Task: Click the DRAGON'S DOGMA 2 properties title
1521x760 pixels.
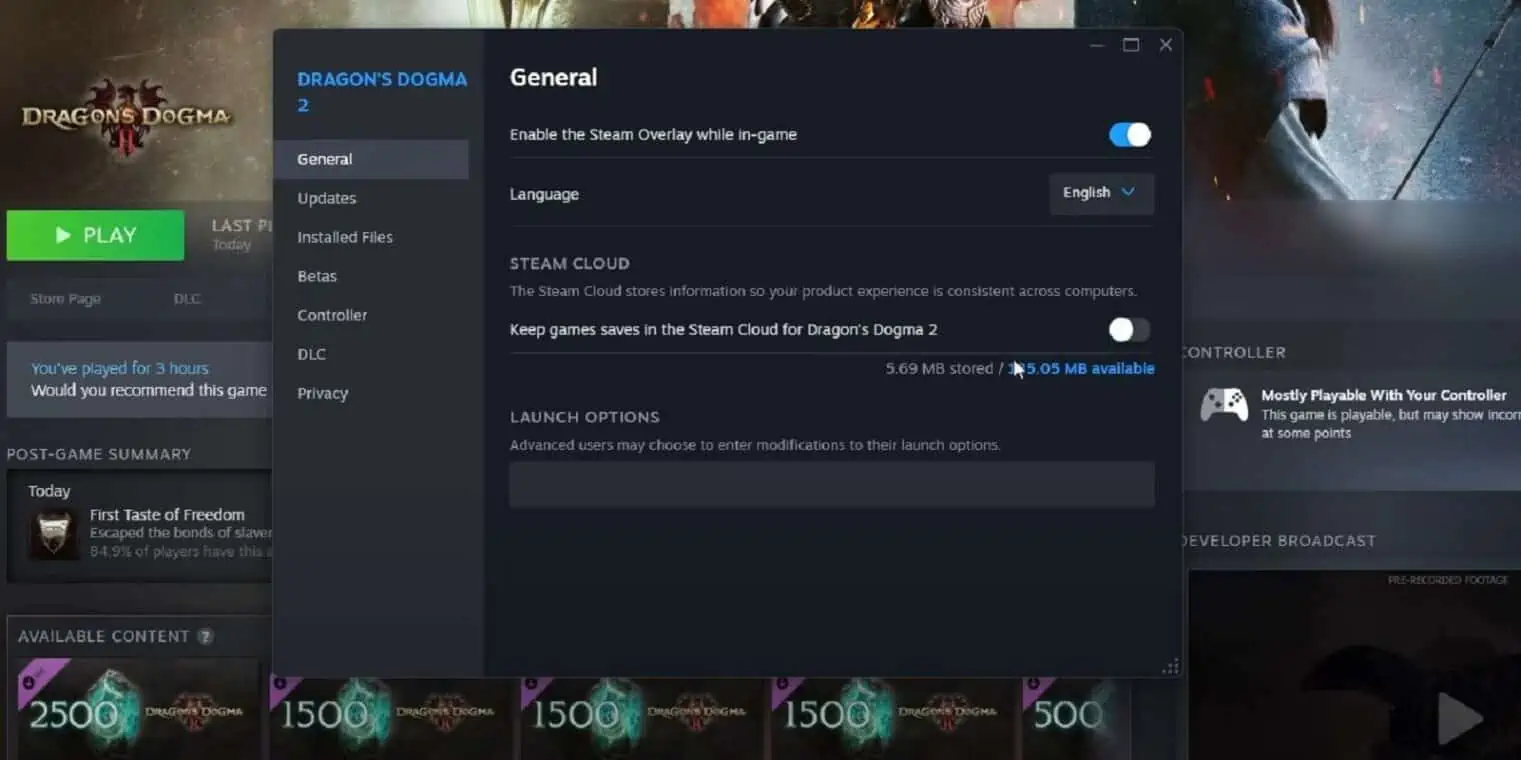Action: pos(382,91)
